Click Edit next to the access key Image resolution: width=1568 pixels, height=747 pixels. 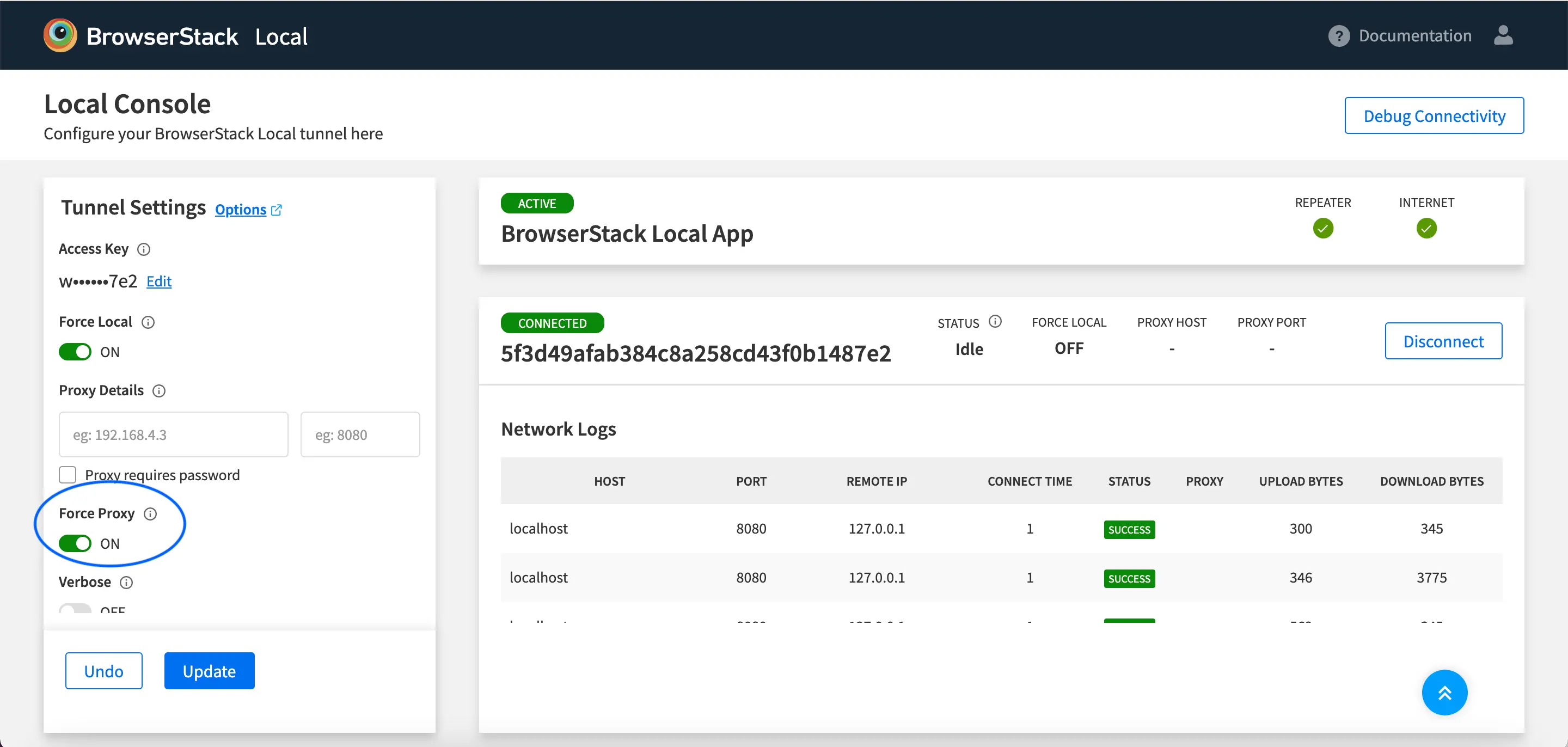159,281
